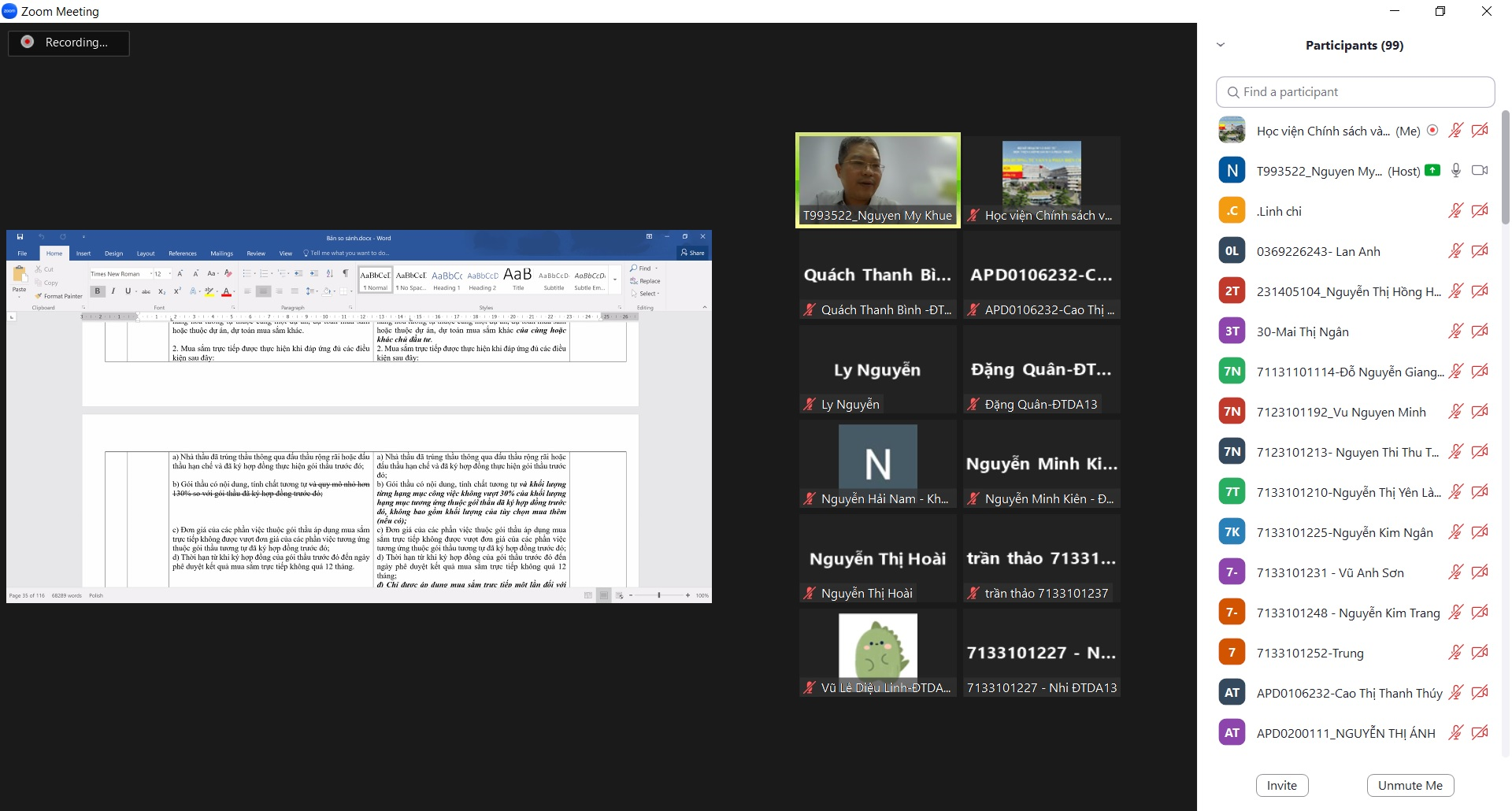1512x811 pixels.
Task: Toggle Italic formatting in the Word ribbon
Action: (113, 291)
